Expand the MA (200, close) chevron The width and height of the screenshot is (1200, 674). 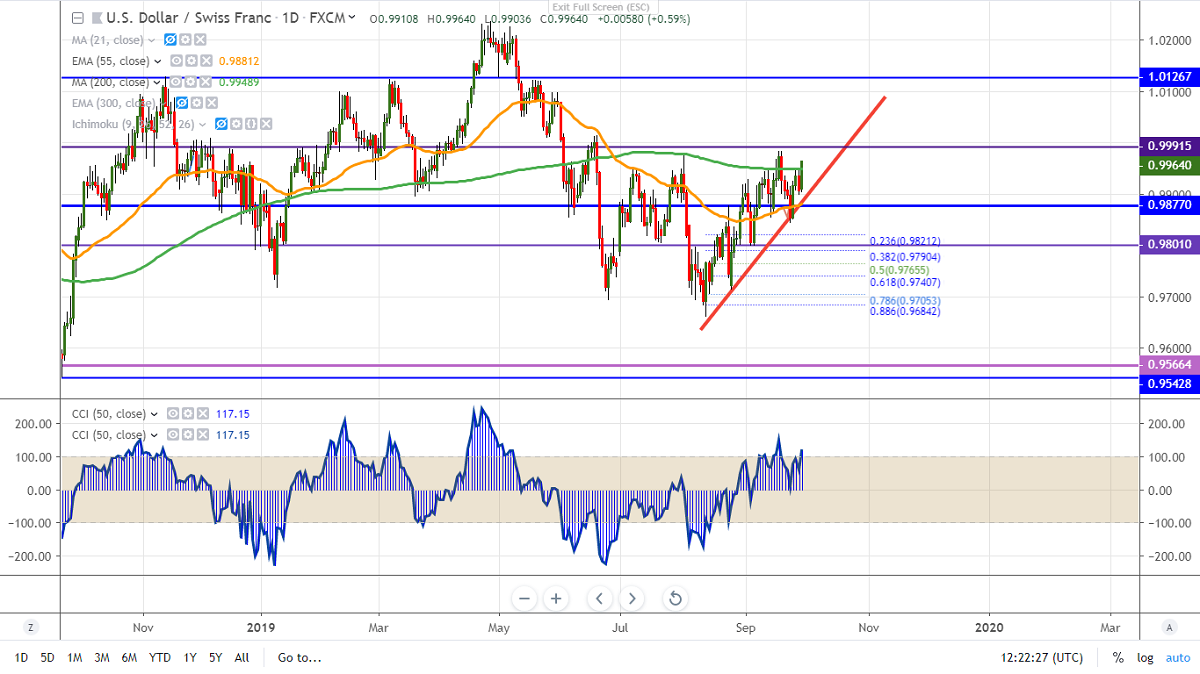pyautogui.click(x=157, y=82)
